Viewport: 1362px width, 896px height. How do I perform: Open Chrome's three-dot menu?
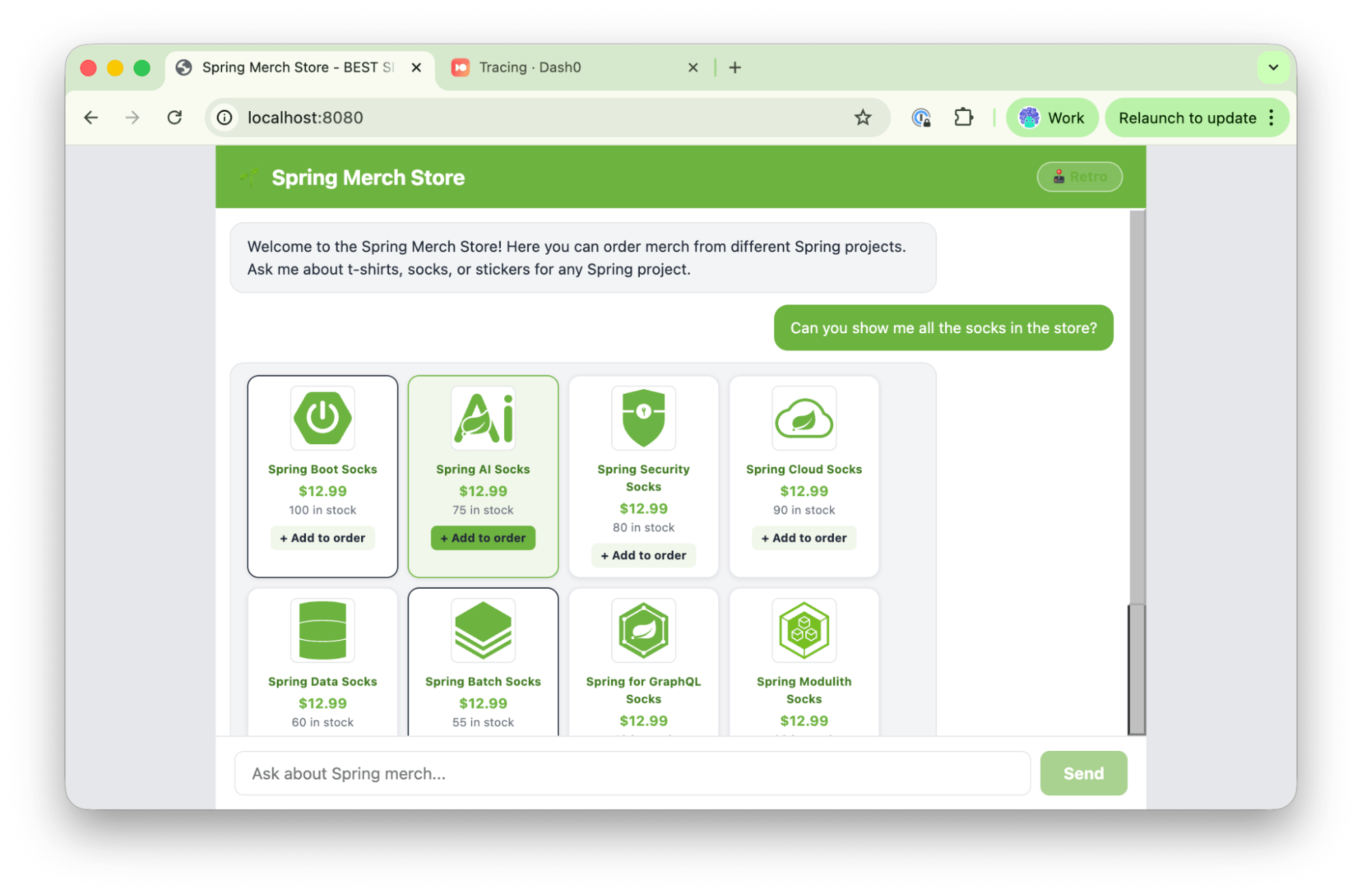[1271, 118]
